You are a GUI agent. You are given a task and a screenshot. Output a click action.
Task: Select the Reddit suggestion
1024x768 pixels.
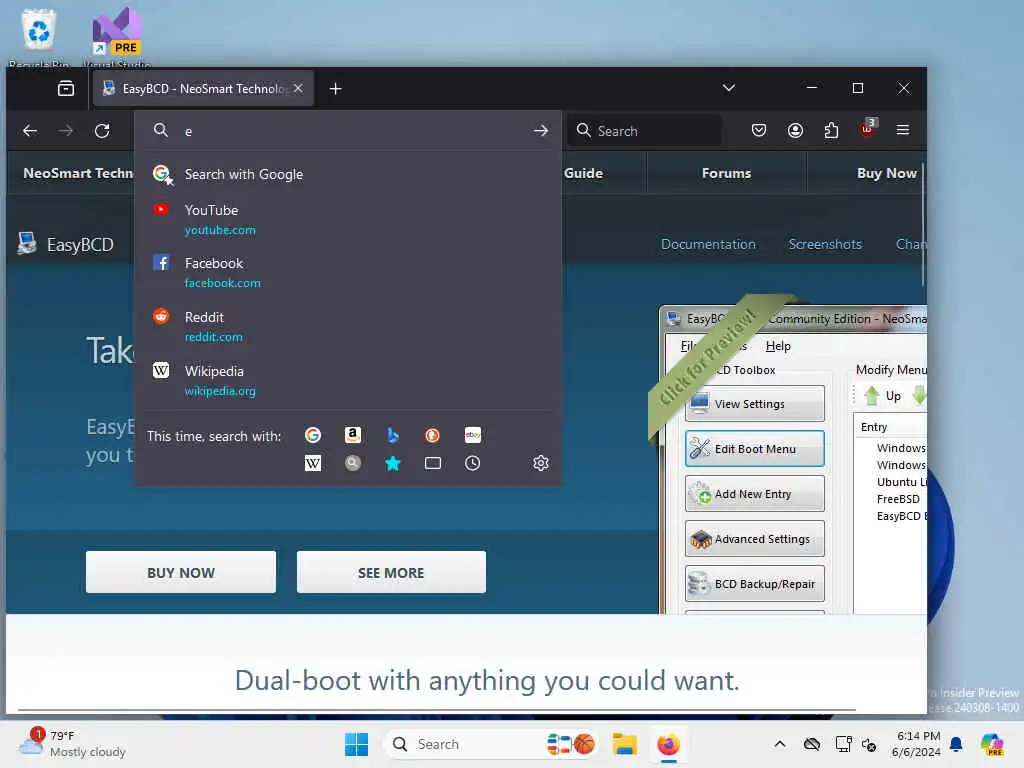[347, 327]
